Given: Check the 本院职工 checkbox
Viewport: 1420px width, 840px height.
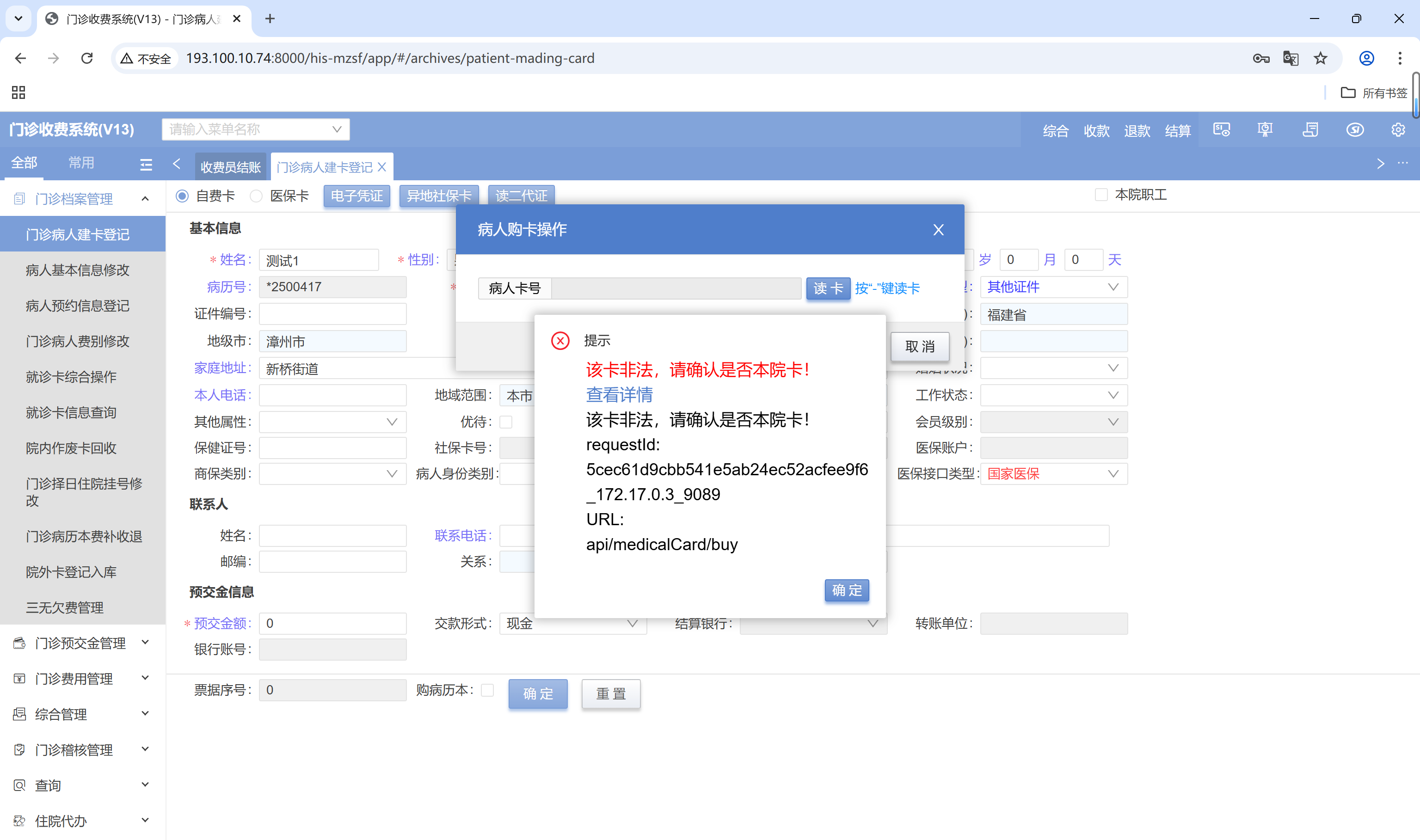Looking at the screenshot, I should 1101,195.
